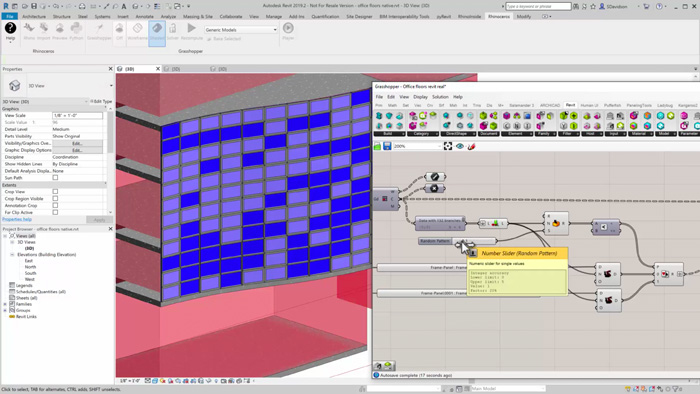Toggle the Grasshopper preview eye icon
The image size is (700, 394).
click(x=459, y=146)
